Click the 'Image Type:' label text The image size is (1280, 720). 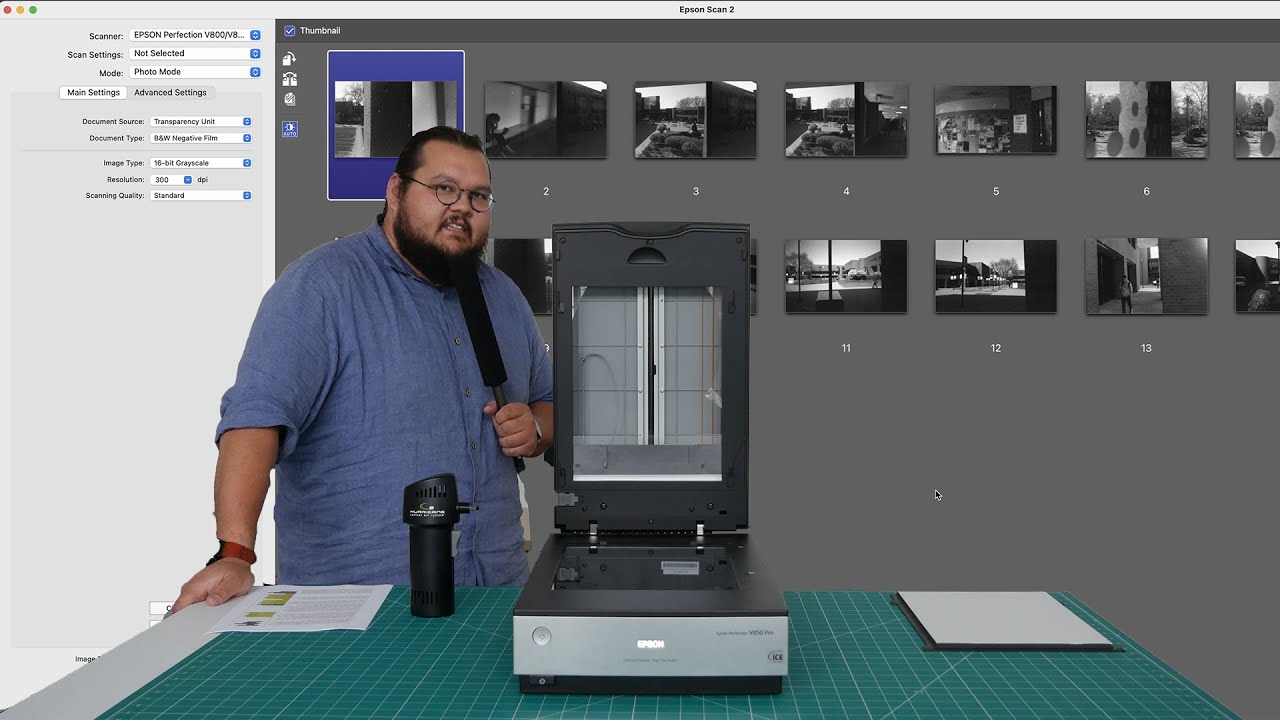pyautogui.click(x=124, y=163)
